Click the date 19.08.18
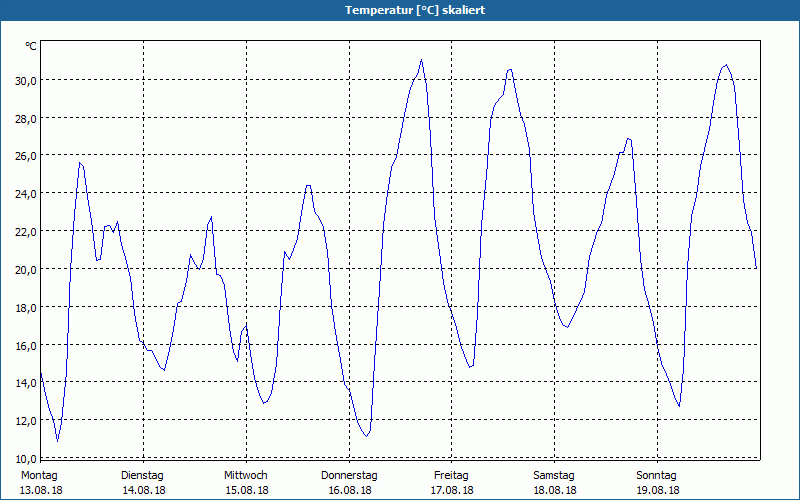The image size is (800, 500). pyautogui.click(x=658, y=490)
